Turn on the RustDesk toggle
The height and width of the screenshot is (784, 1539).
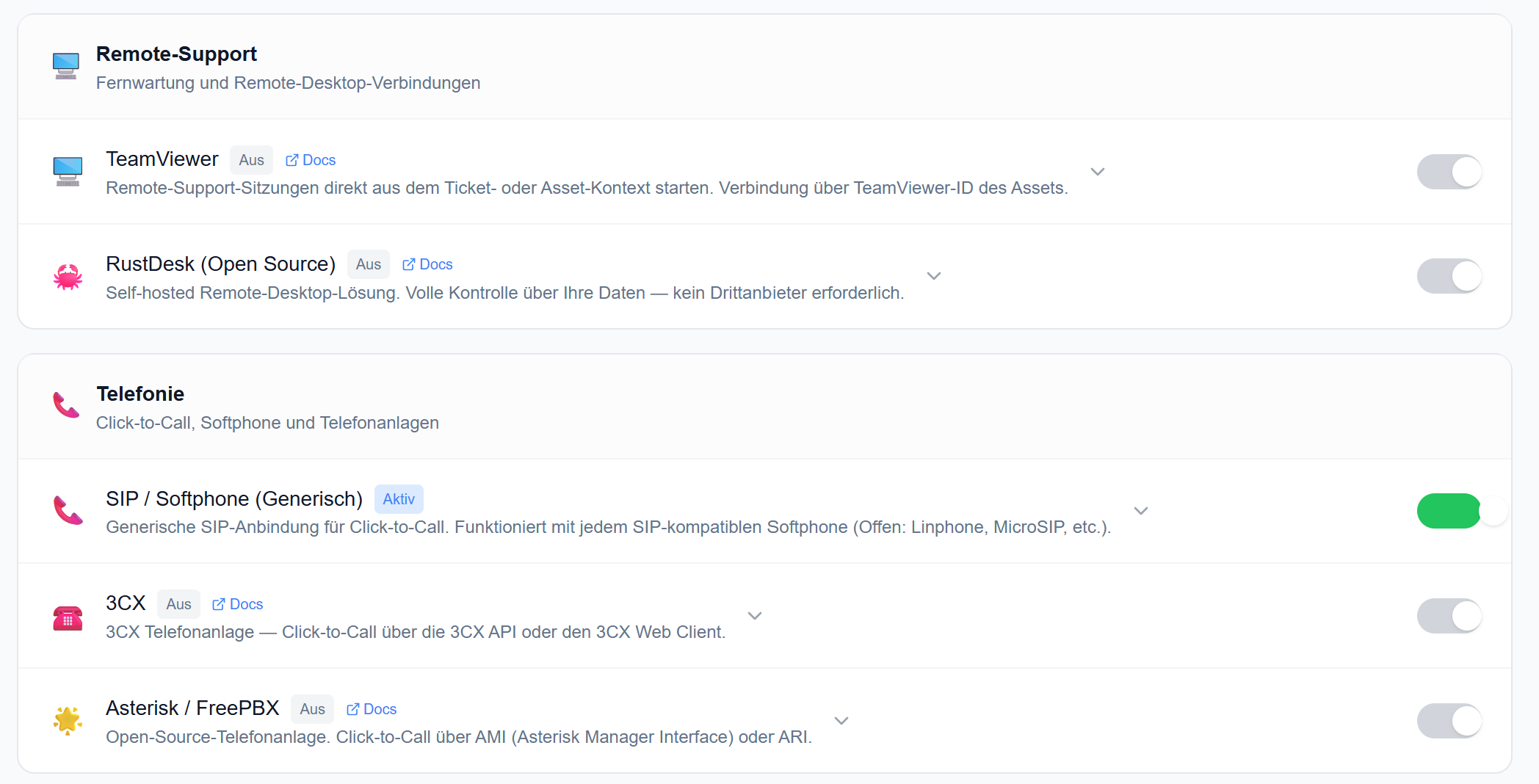pyautogui.click(x=1449, y=276)
